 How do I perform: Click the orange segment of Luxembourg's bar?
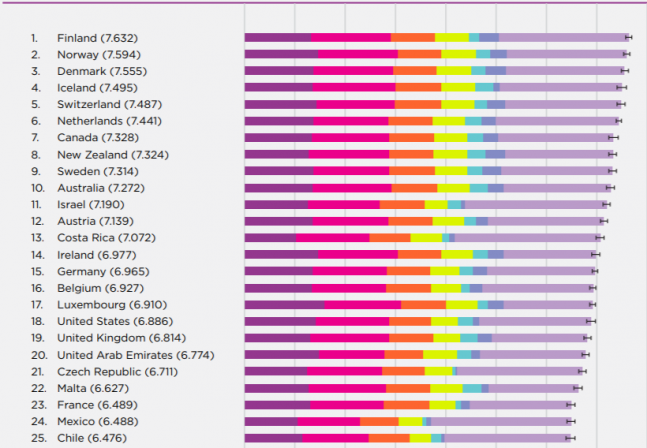pyautogui.click(x=423, y=305)
